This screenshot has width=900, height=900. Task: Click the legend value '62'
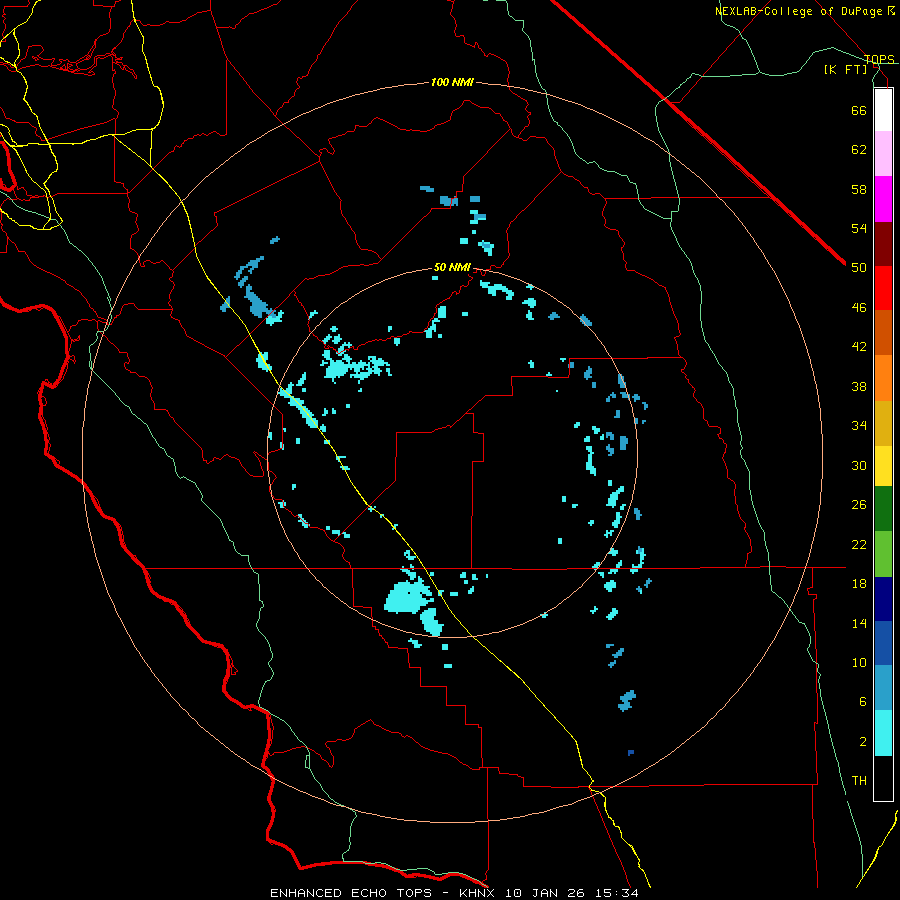[859, 149]
